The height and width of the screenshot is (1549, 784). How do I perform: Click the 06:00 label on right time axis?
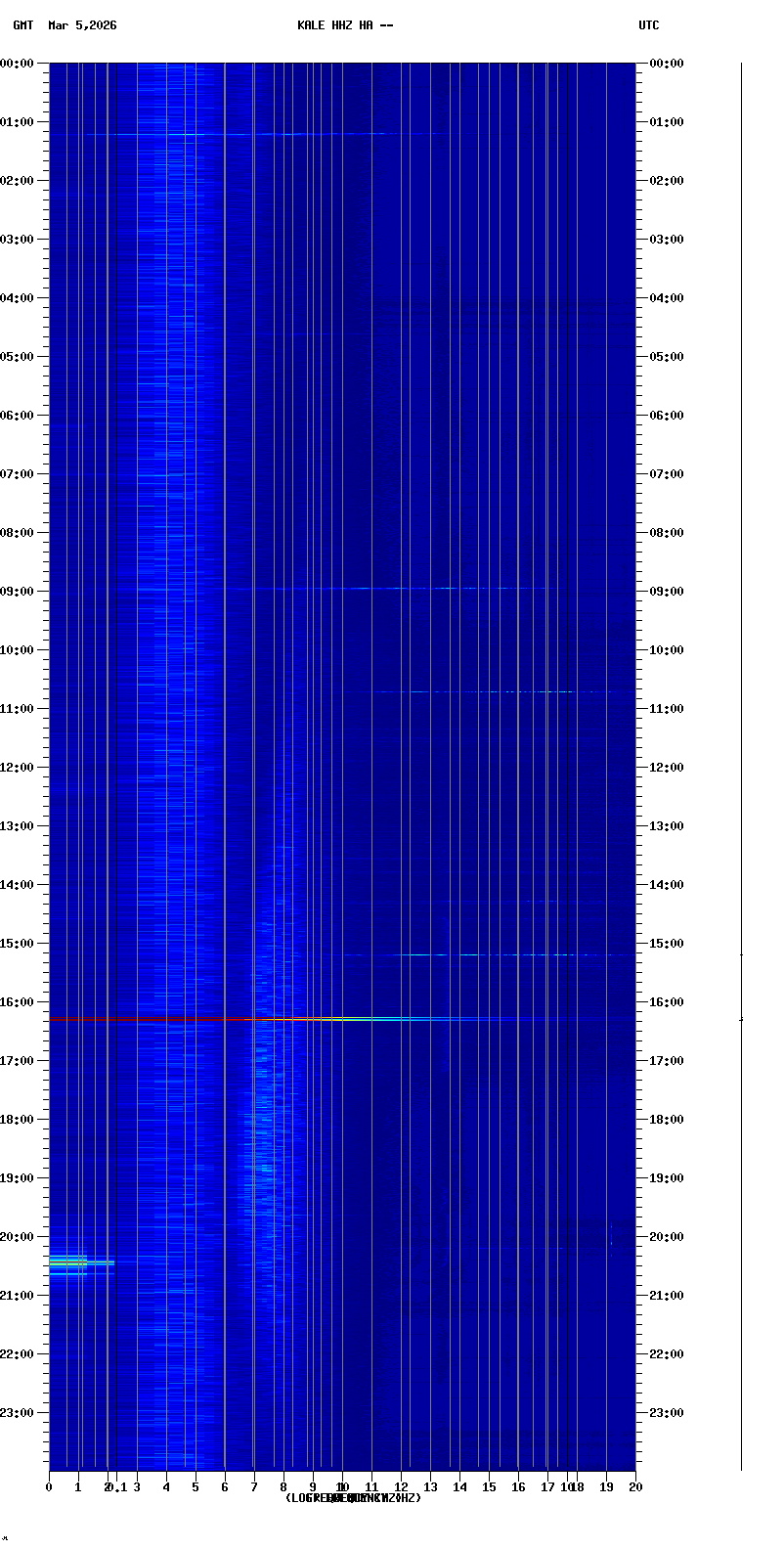(x=667, y=415)
